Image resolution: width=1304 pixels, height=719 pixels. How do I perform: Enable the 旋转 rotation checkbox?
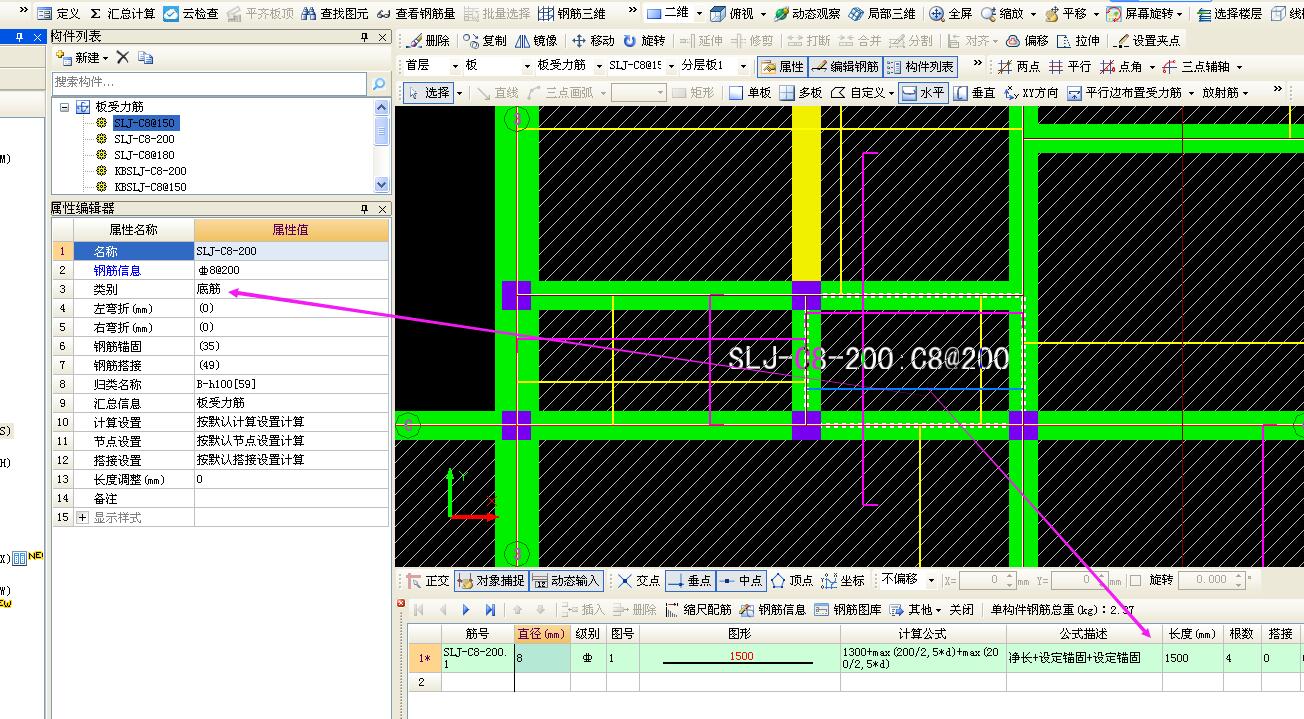point(1135,580)
